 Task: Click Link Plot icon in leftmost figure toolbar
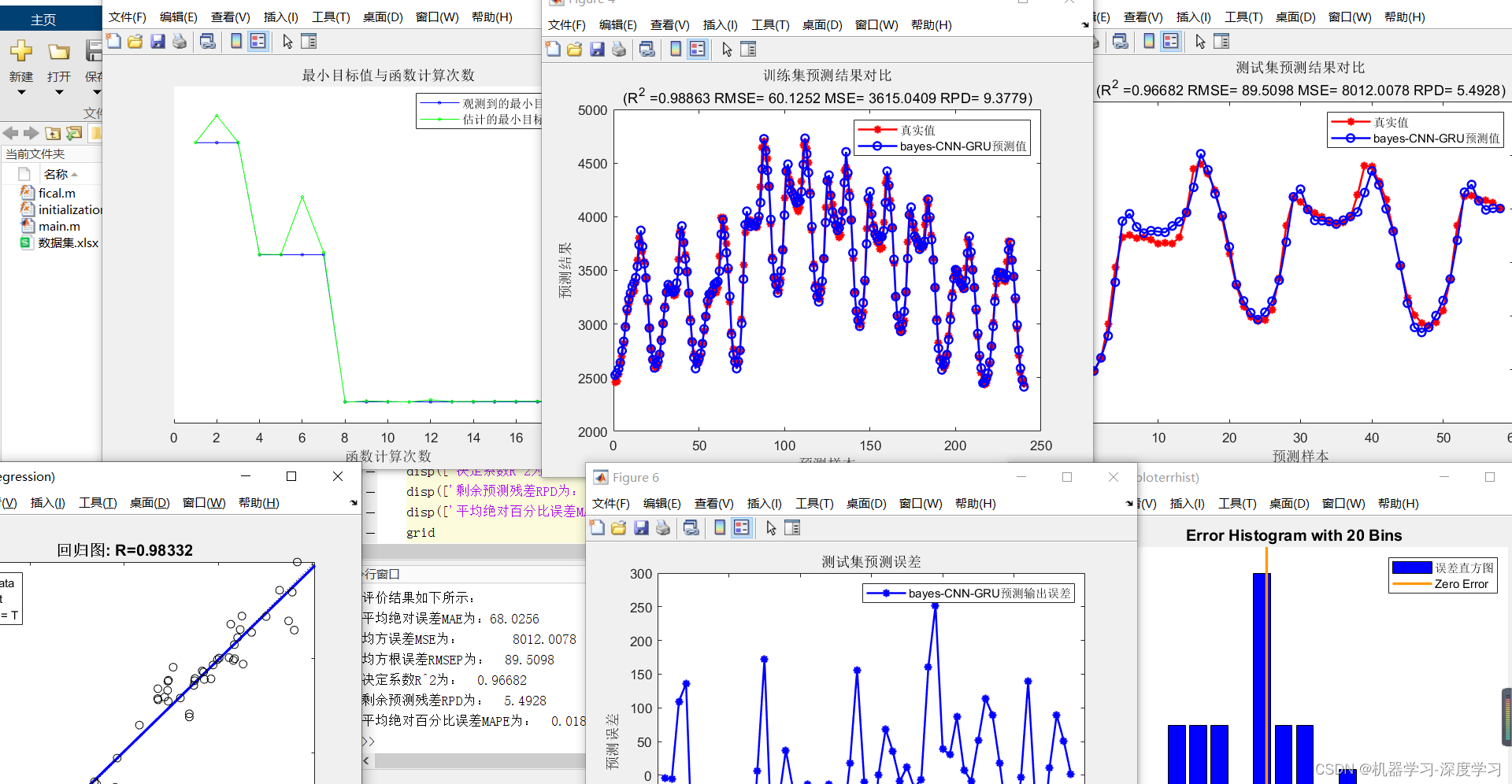pyautogui.click(x=208, y=41)
